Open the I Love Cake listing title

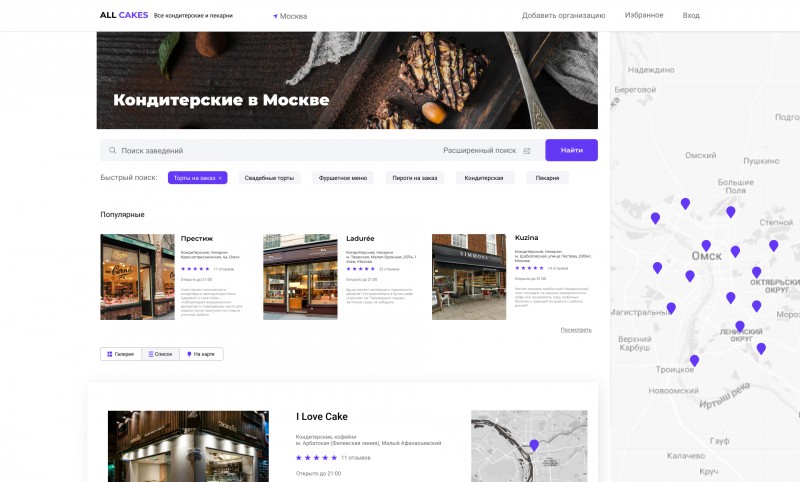point(322,417)
